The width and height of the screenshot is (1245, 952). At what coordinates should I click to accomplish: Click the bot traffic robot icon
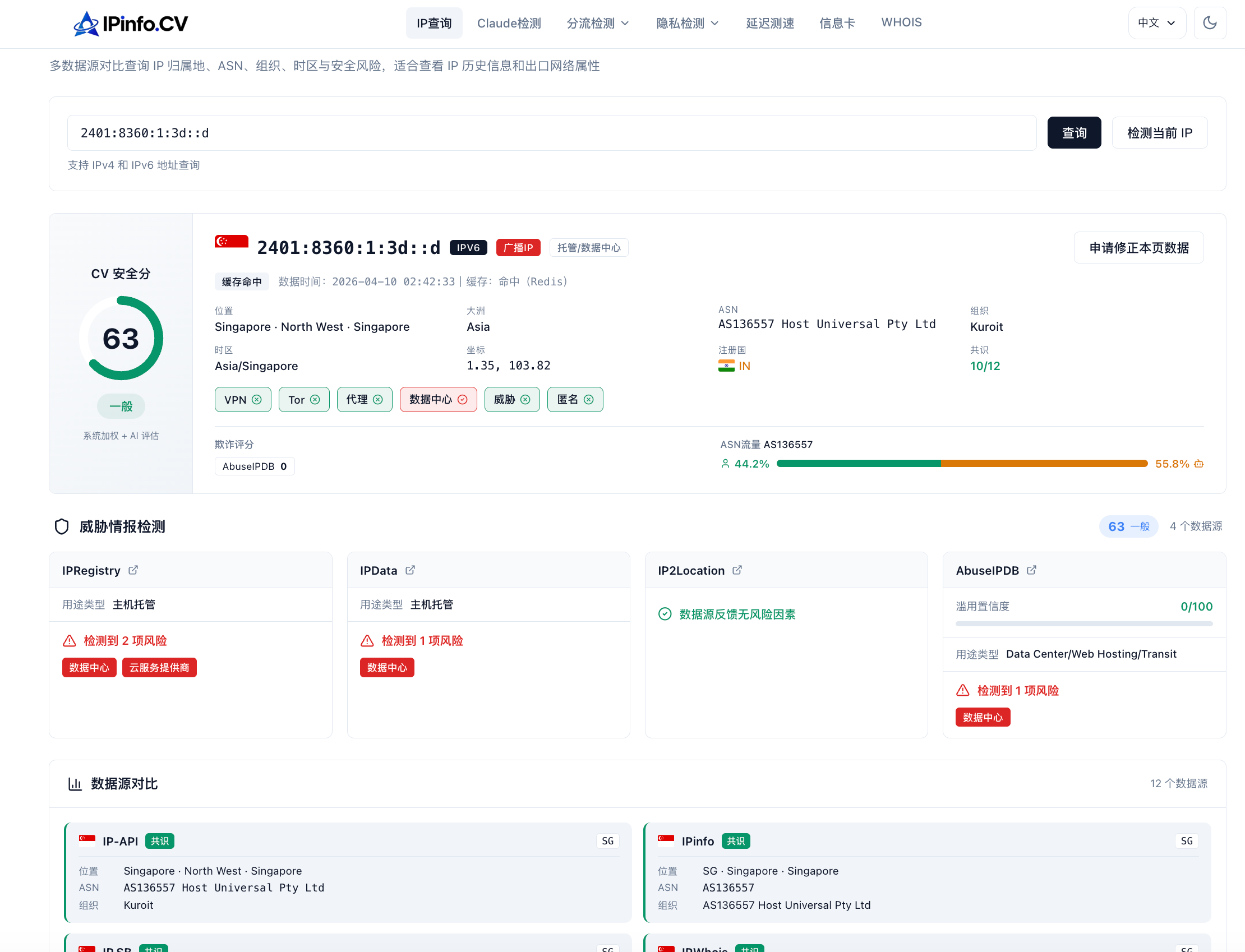1198,464
